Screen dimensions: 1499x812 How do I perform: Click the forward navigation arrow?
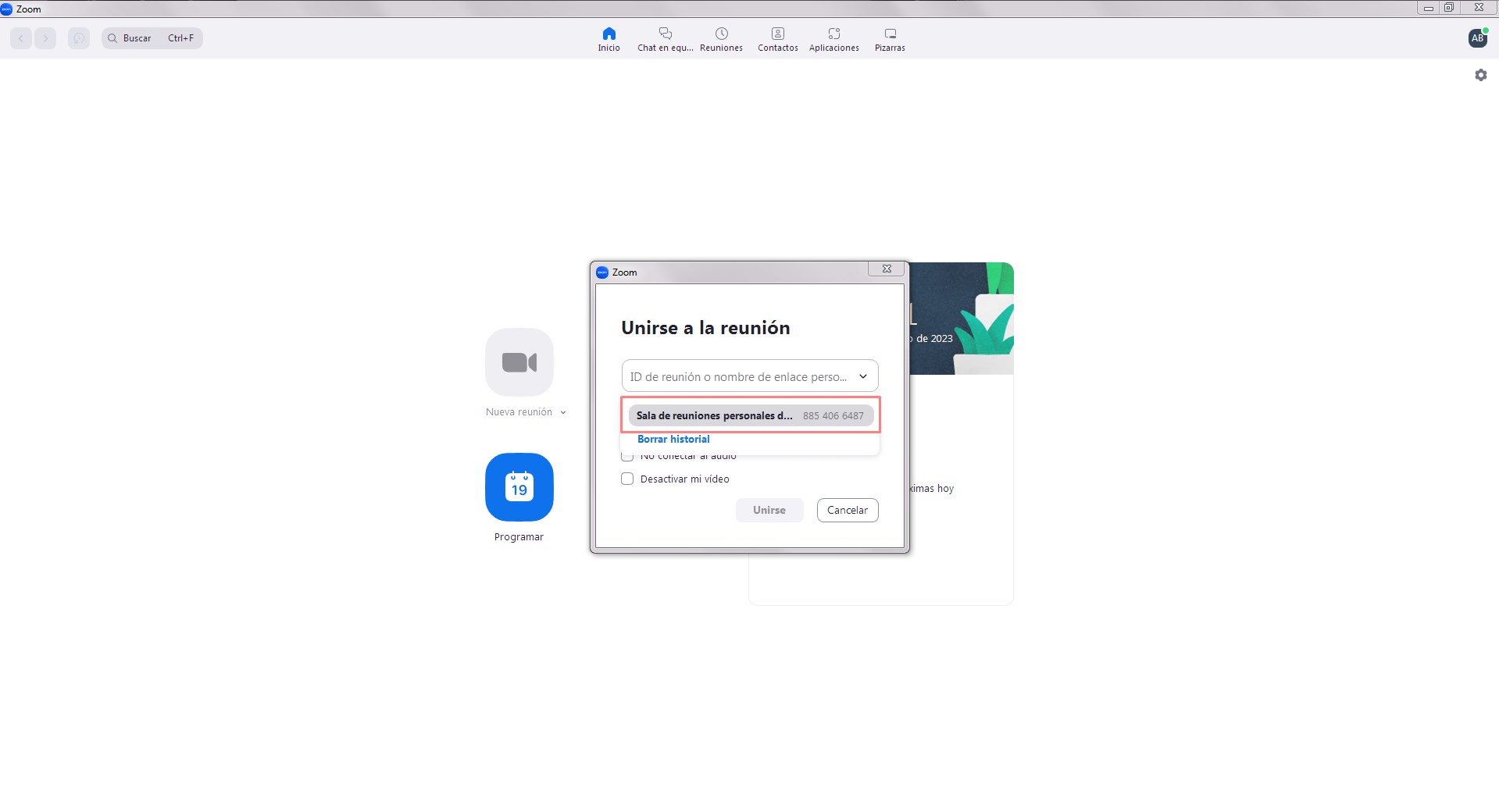pos(45,38)
